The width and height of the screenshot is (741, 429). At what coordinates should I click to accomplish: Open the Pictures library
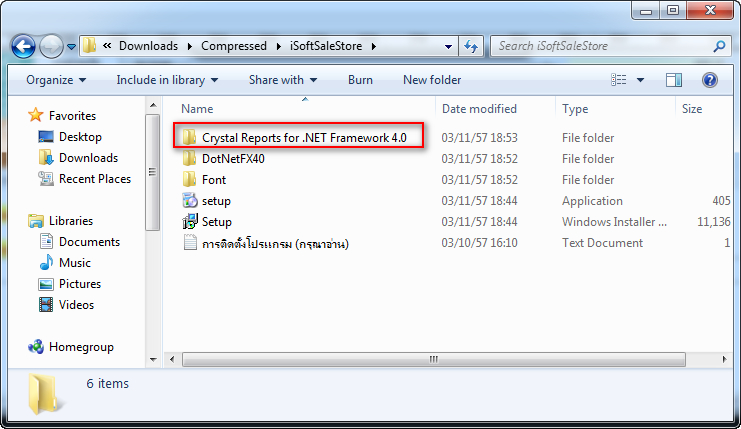point(80,284)
